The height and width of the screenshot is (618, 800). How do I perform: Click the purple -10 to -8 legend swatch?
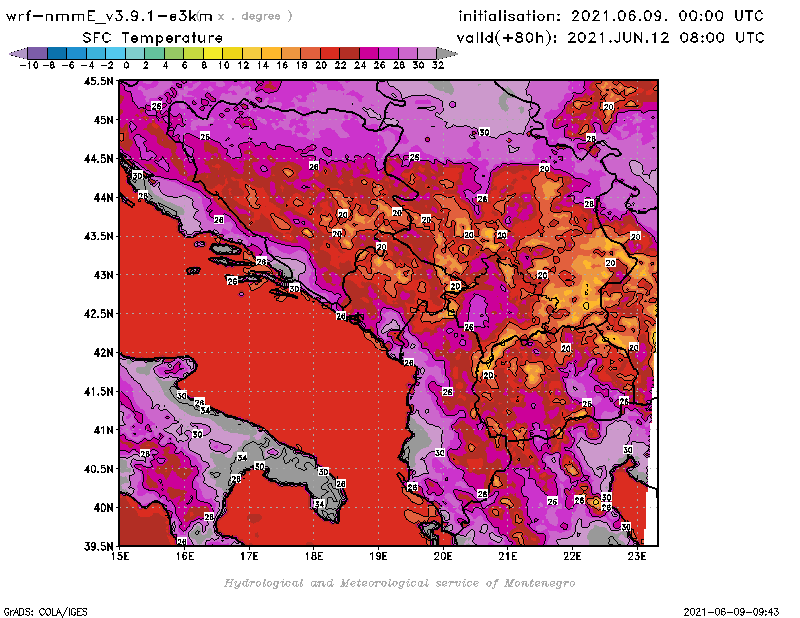click(x=38, y=53)
